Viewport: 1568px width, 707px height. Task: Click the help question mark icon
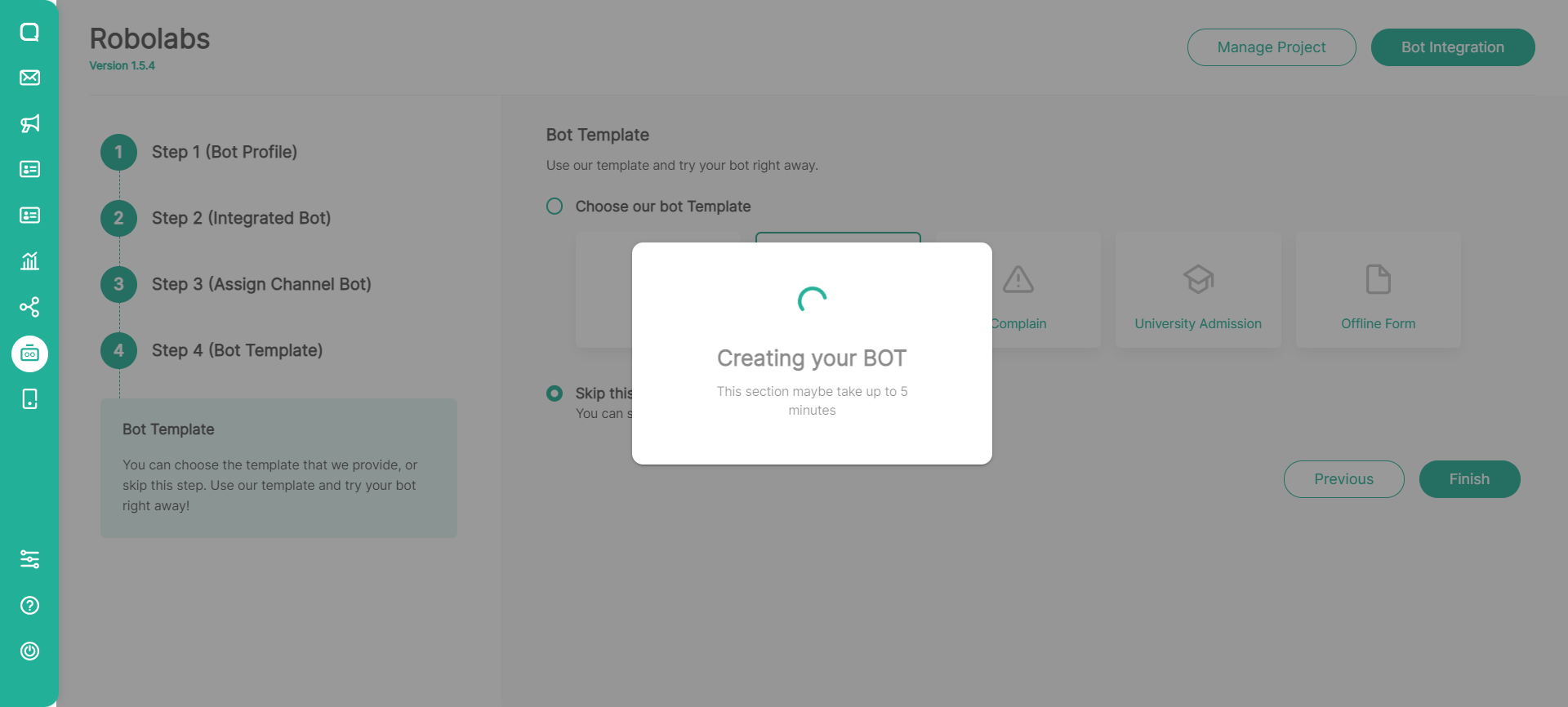pos(29,605)
